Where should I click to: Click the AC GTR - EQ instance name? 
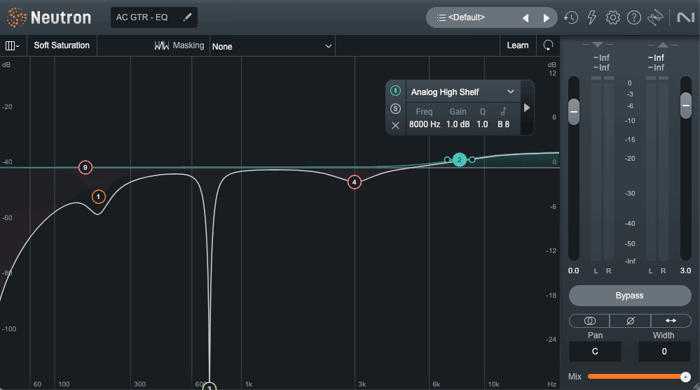(x=142, y=17)
